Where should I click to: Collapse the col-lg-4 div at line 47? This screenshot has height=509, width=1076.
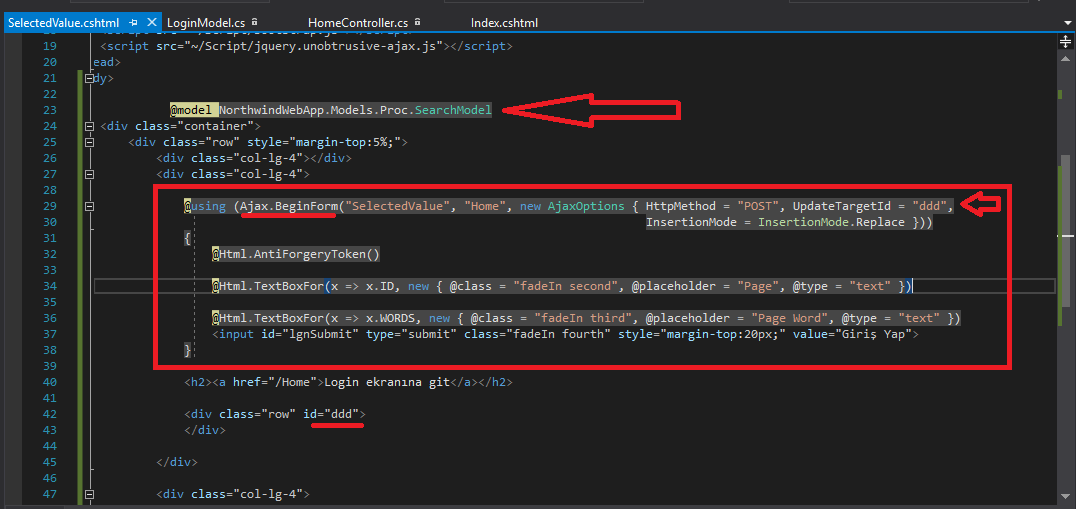(x=91, y=494)
